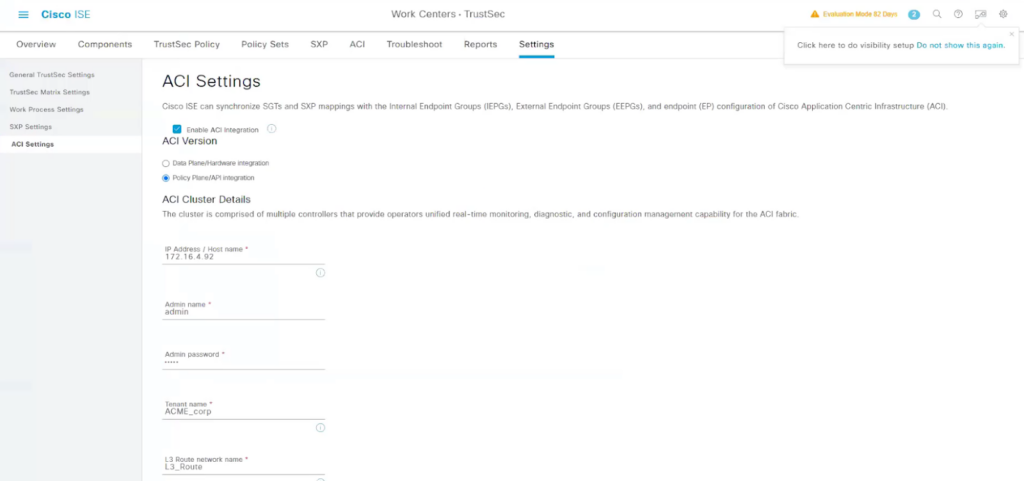This screenshot has height=481, width=1024.
Task: Open General TrustSec Settings in sidebar
Action: [52, 75]
